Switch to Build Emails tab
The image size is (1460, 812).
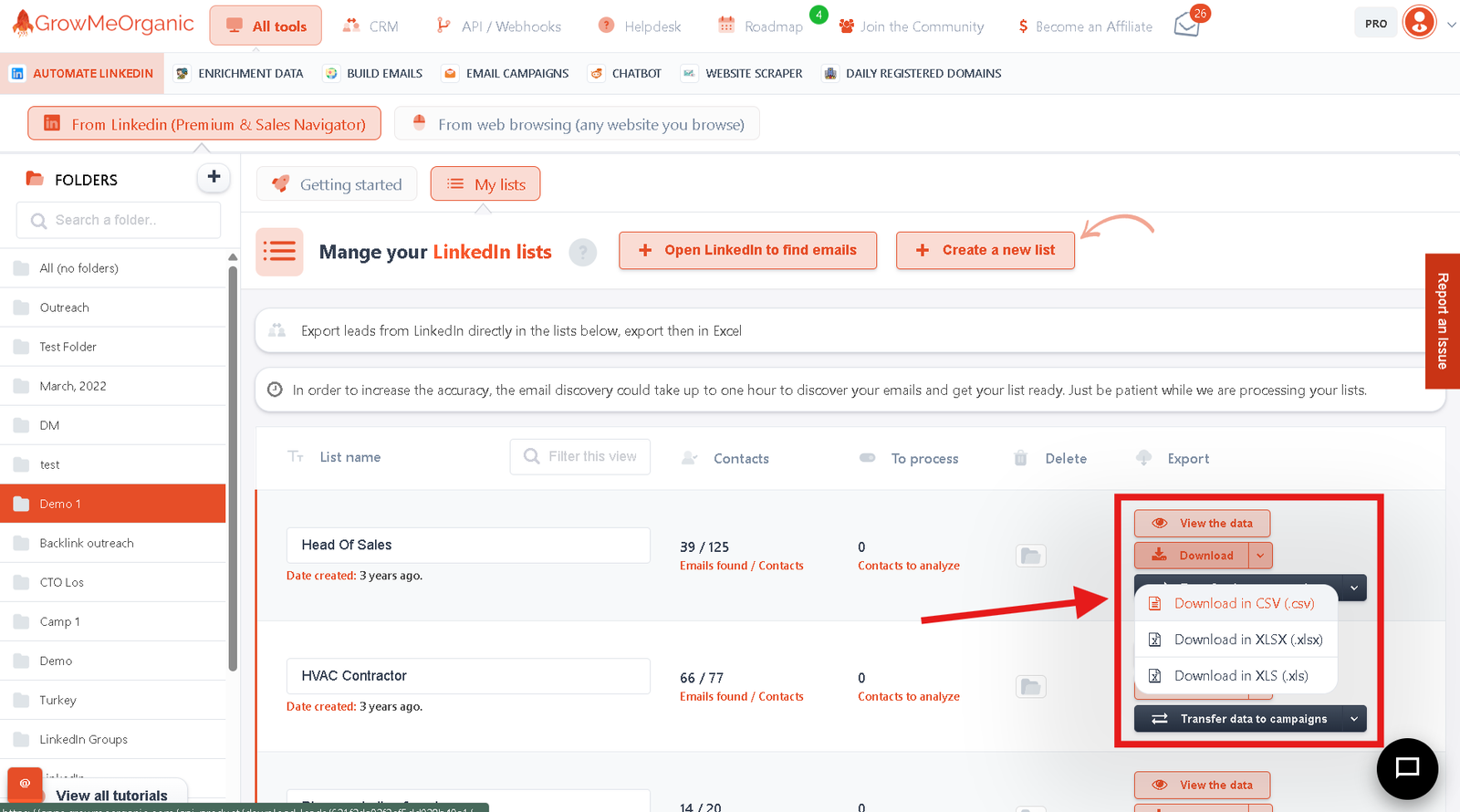click(373, 73)
